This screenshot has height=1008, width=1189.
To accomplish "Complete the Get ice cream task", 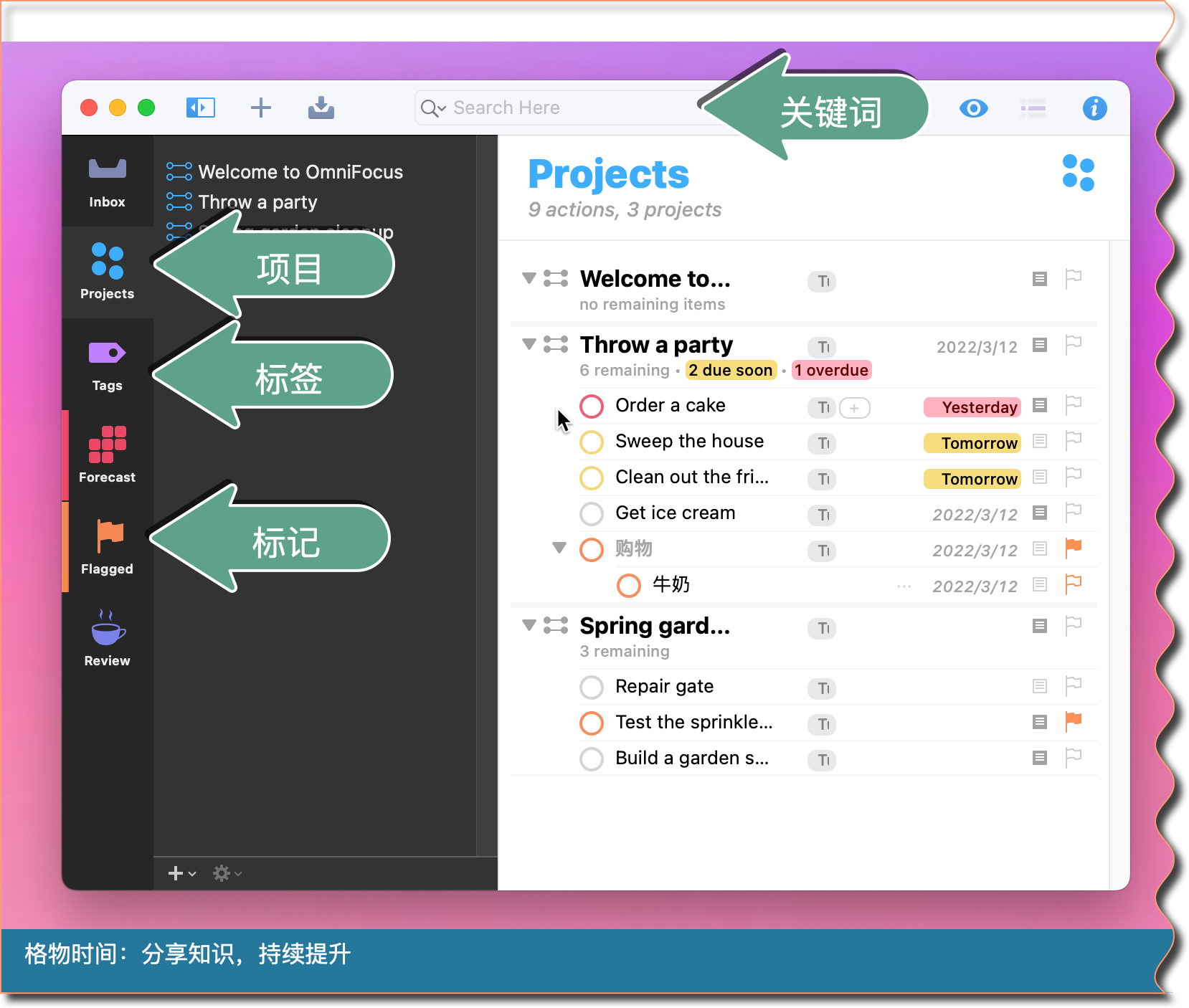I will pos(592,513).
